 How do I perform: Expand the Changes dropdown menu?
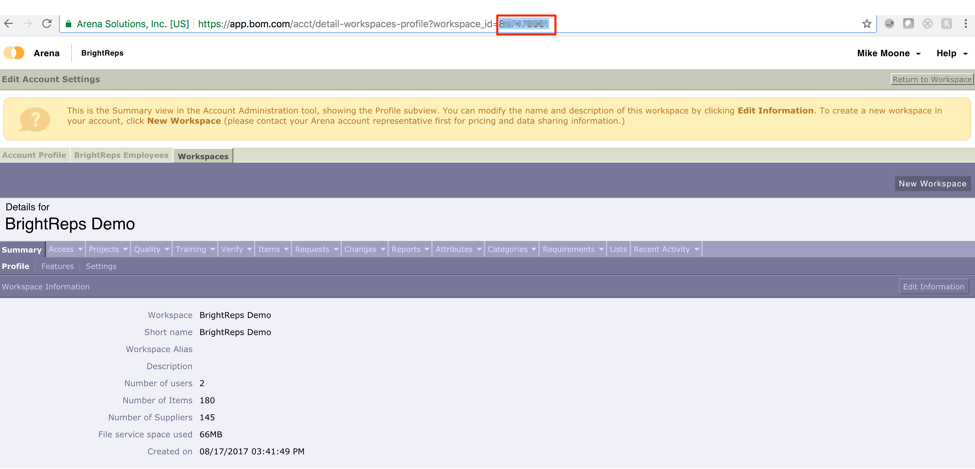(x=365, y=249)
